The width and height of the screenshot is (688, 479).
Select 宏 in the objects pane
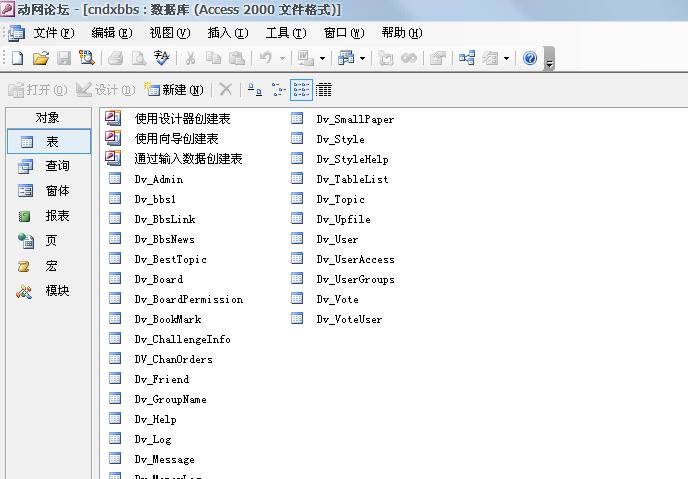pos(49,265)
